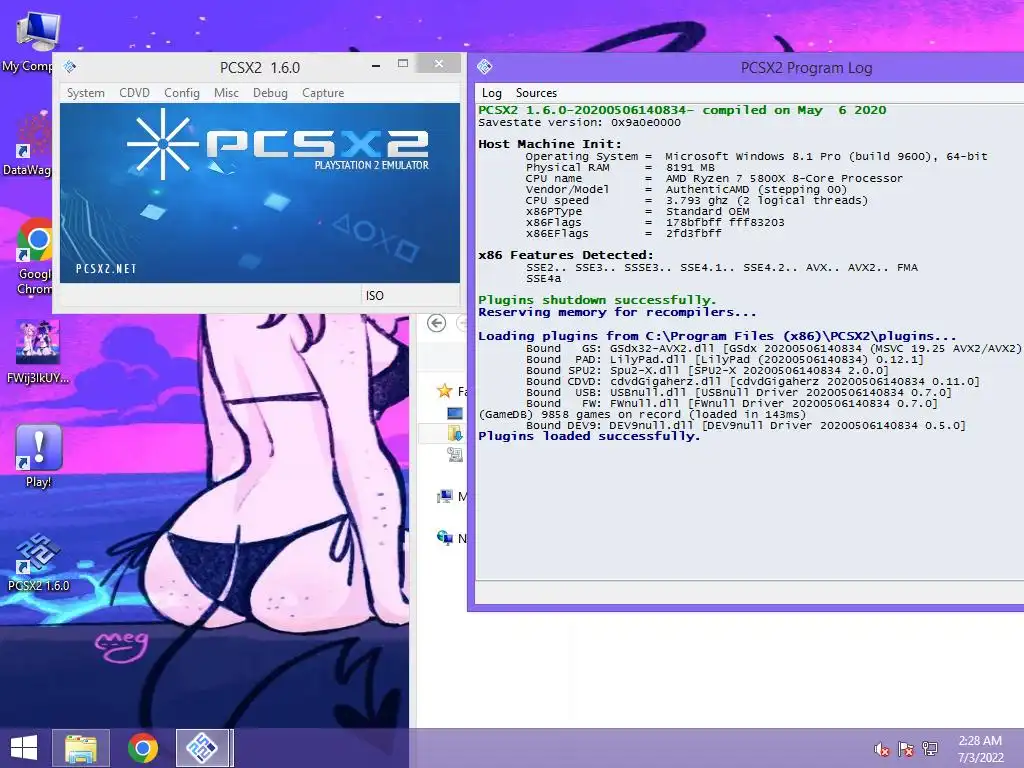The image size is (1024, 768).
Task: Click the network tray icon
Action: (x=930, y=749)
